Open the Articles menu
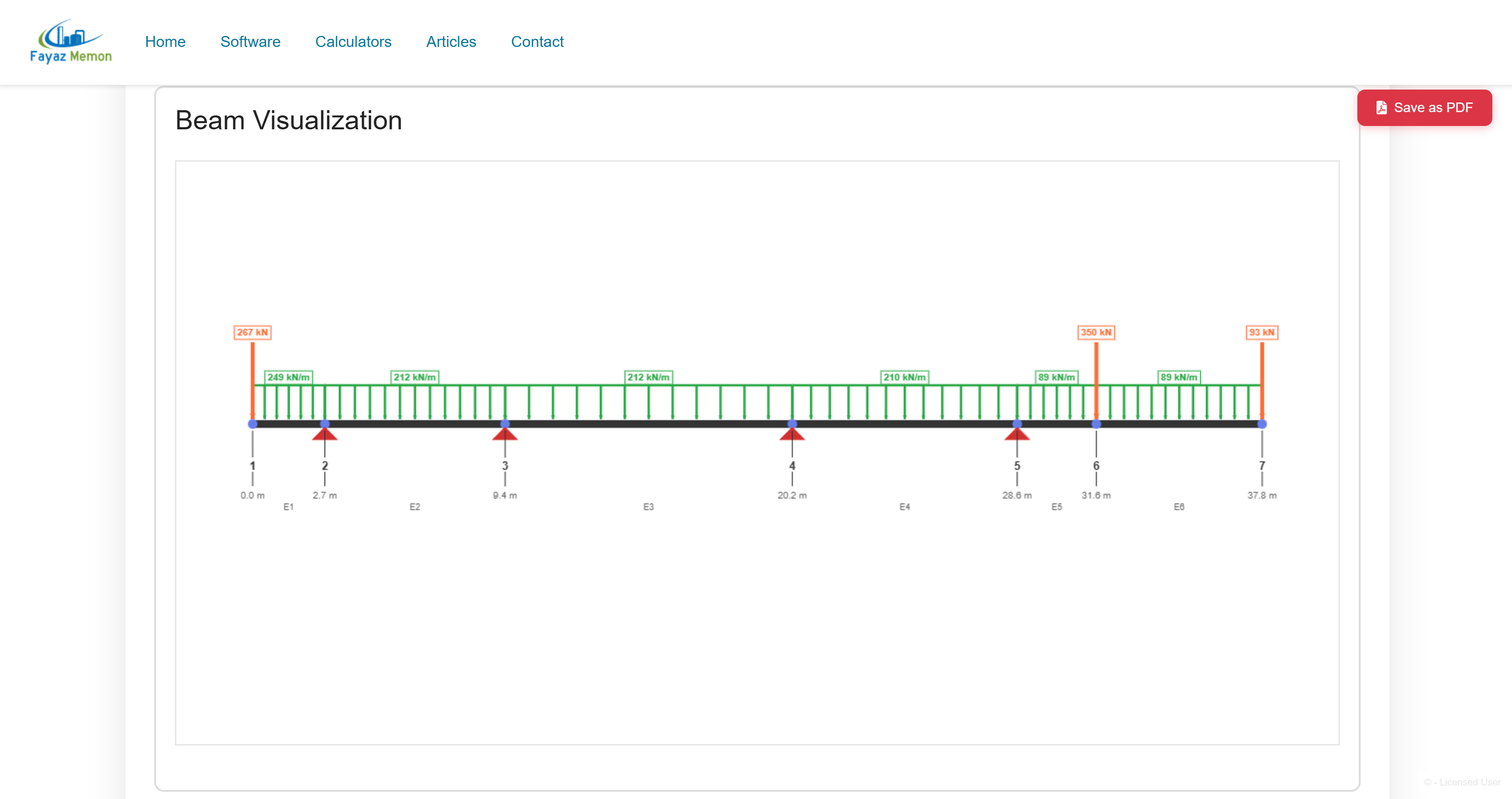This screenshot has height=799, width=1512. click(451, 42)
